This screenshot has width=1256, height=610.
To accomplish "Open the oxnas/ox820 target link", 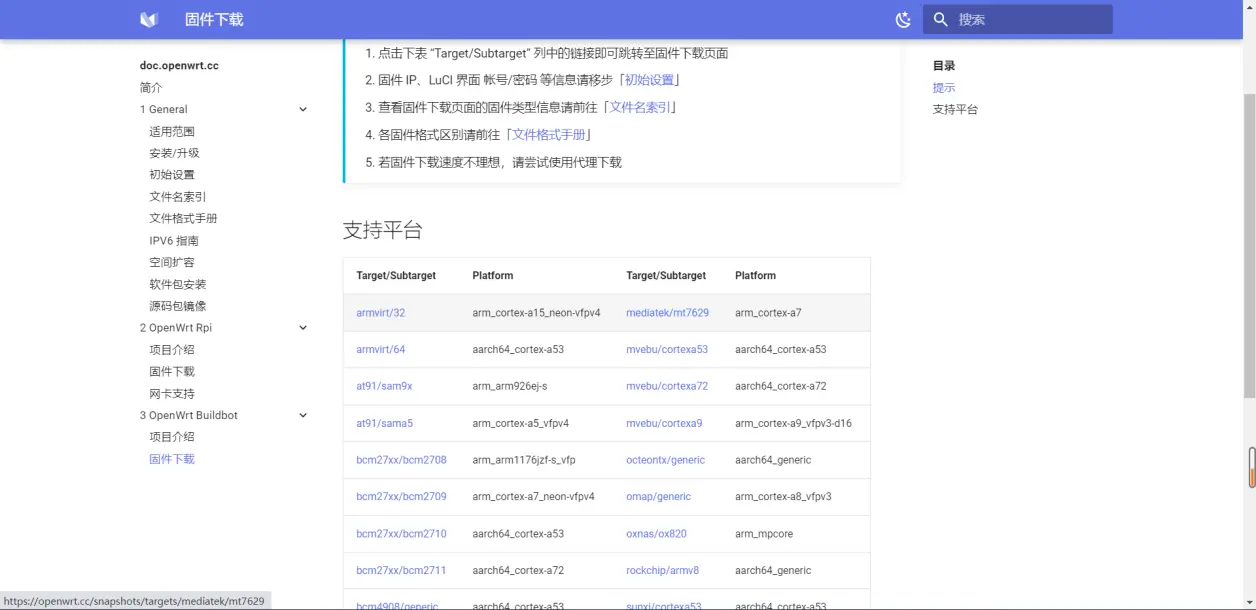I will (x=656, y=534).
